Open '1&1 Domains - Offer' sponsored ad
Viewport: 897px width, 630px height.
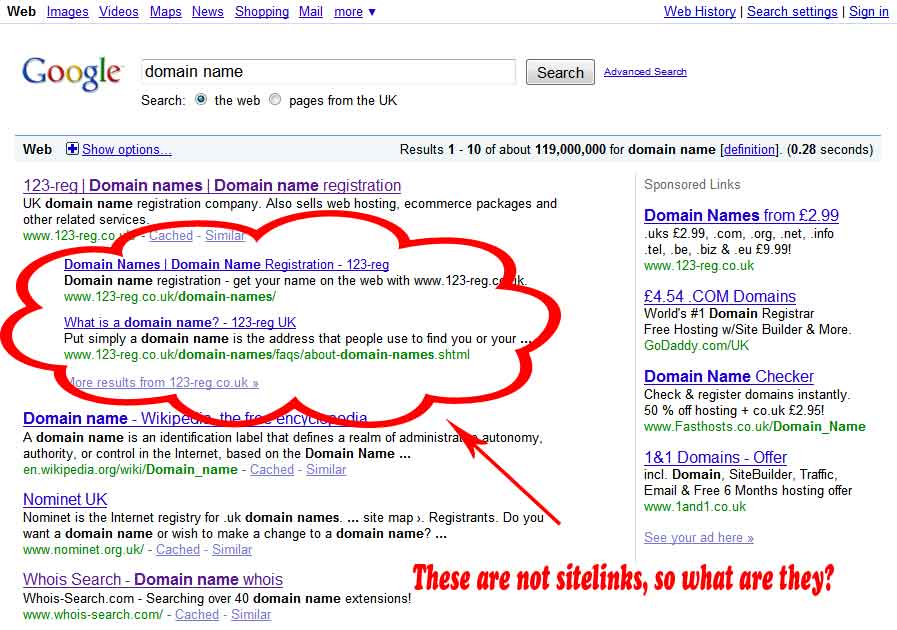pos(716,457)
